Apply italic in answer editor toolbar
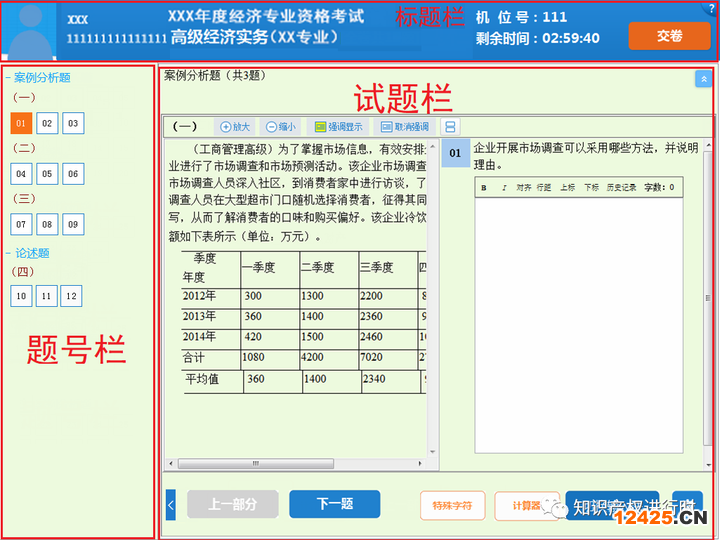The width and height of the screenshot is (720, 540). (503, 187)
